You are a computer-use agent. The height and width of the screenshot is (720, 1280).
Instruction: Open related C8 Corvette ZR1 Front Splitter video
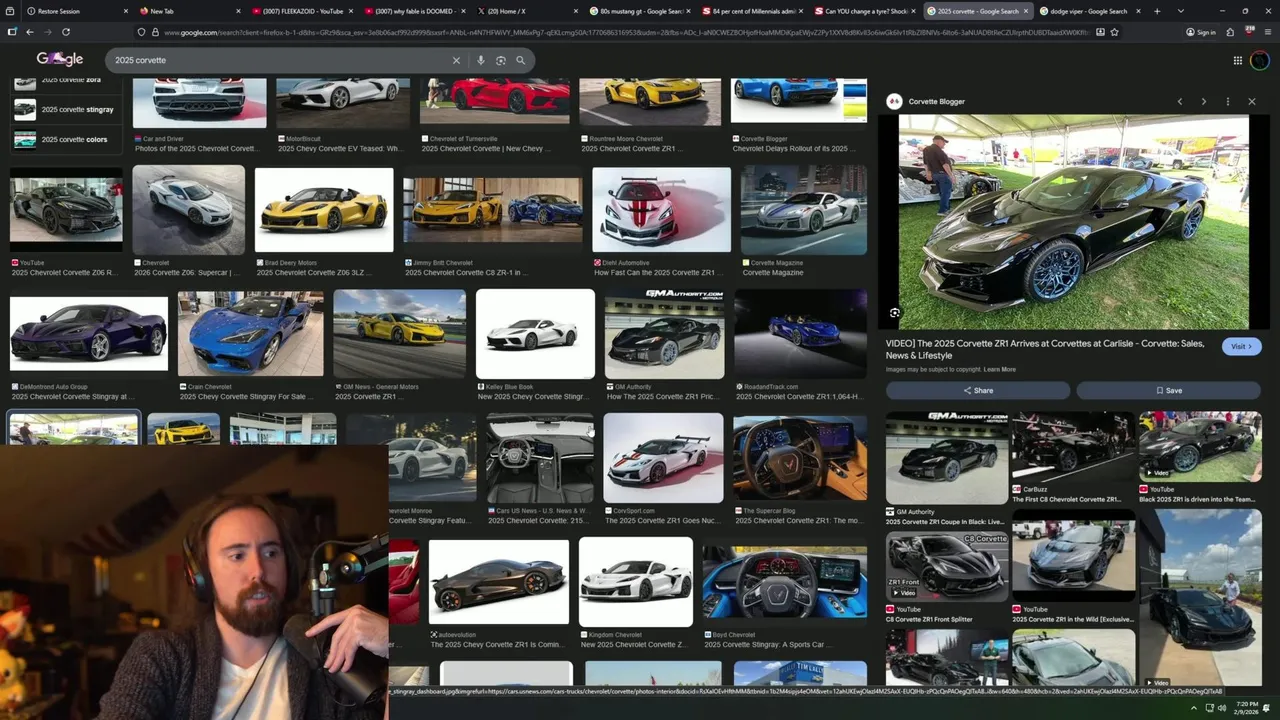[947, 566]
